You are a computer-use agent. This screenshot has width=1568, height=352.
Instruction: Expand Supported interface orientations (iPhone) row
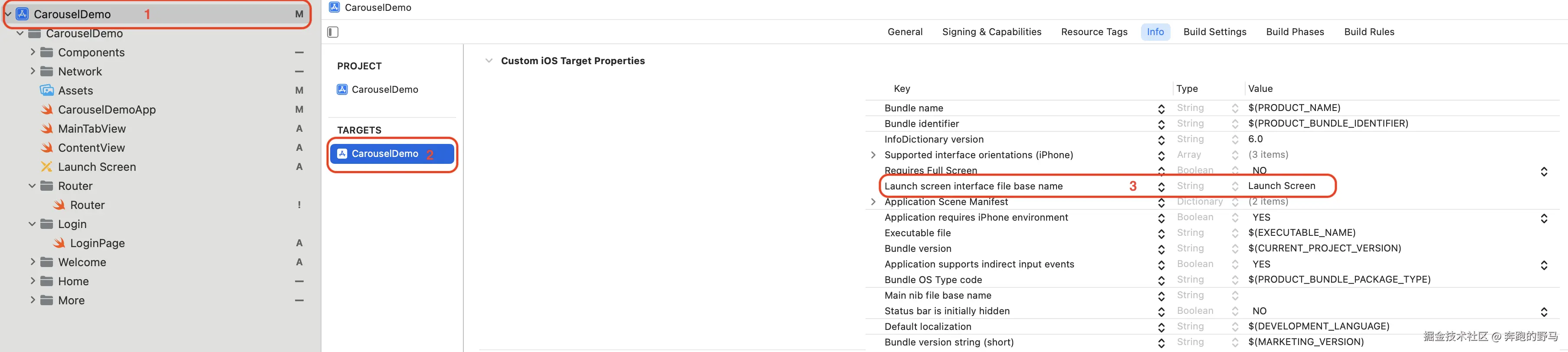(873, 155)
